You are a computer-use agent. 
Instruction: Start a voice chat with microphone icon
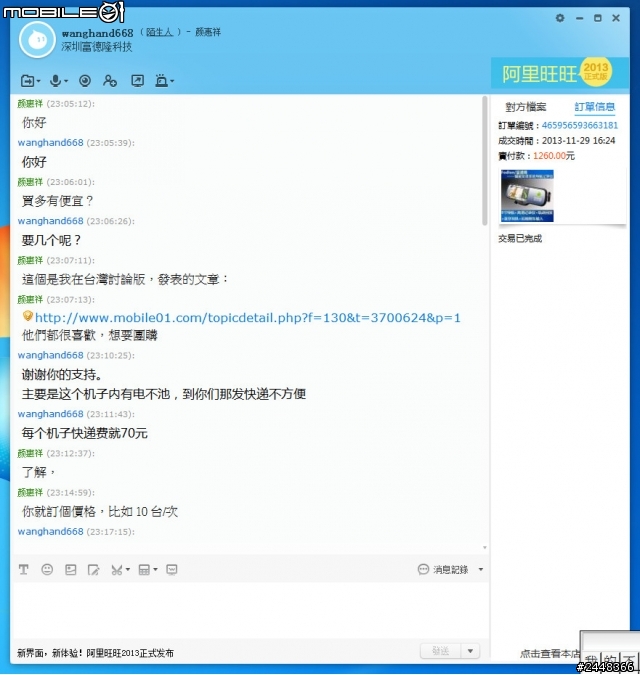coord(55,81)
